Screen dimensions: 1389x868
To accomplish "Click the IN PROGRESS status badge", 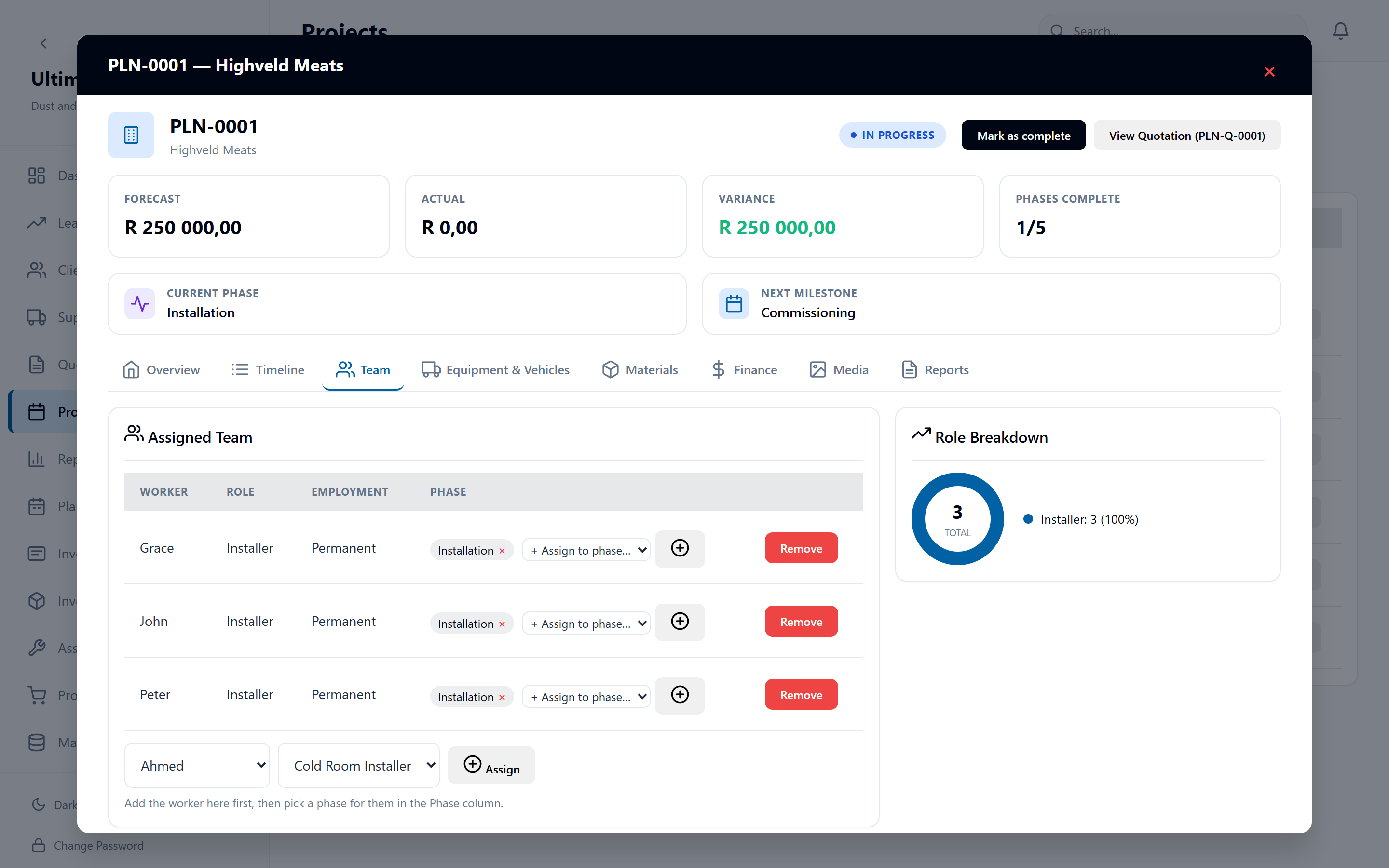I will click(893, 135).
